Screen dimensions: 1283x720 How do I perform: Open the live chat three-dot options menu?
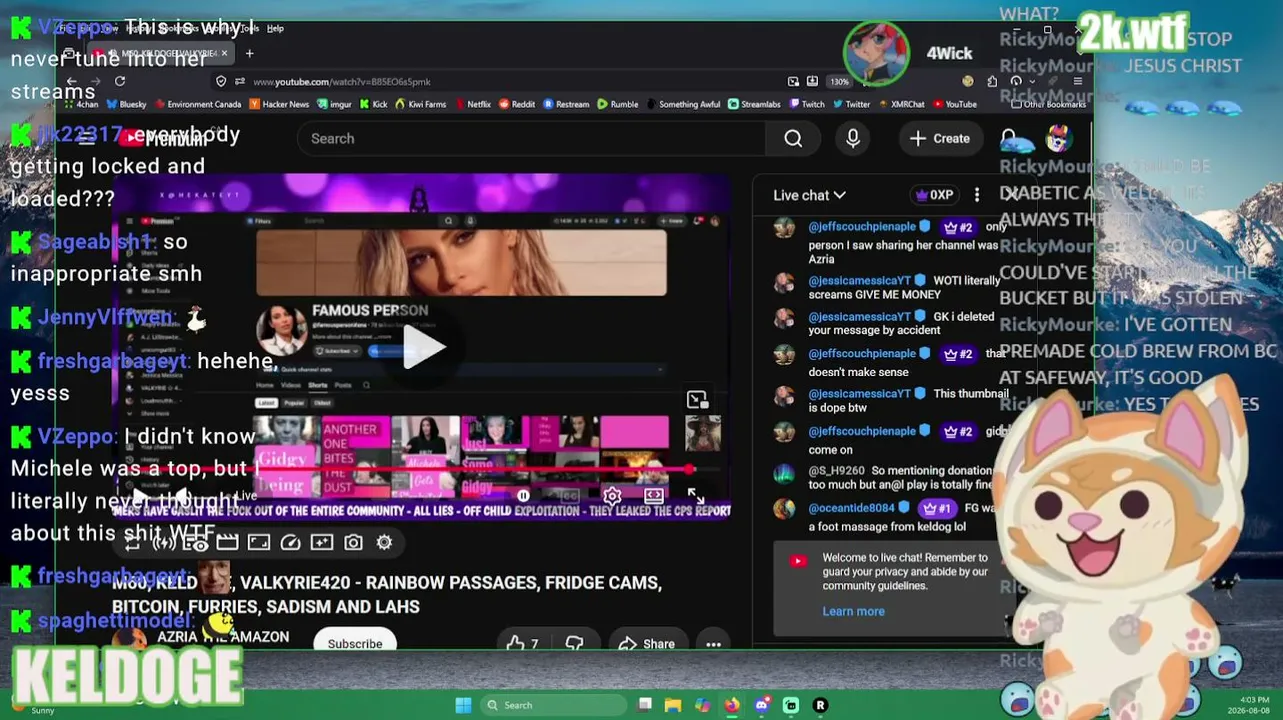(977, 195)
